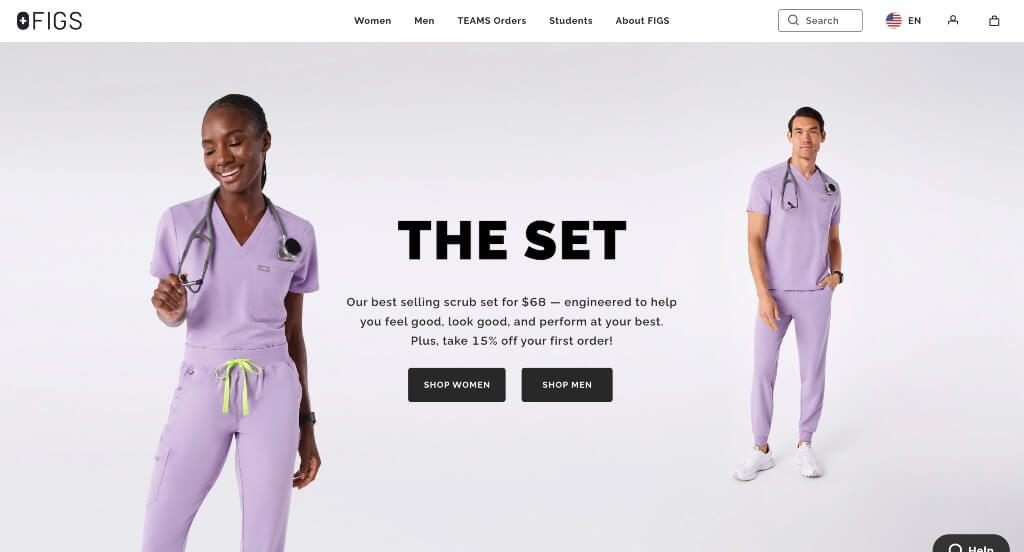Viewport: 1024px width, 552px height.
Task: Click the SHOP MEN button
Action: [567, 385]
